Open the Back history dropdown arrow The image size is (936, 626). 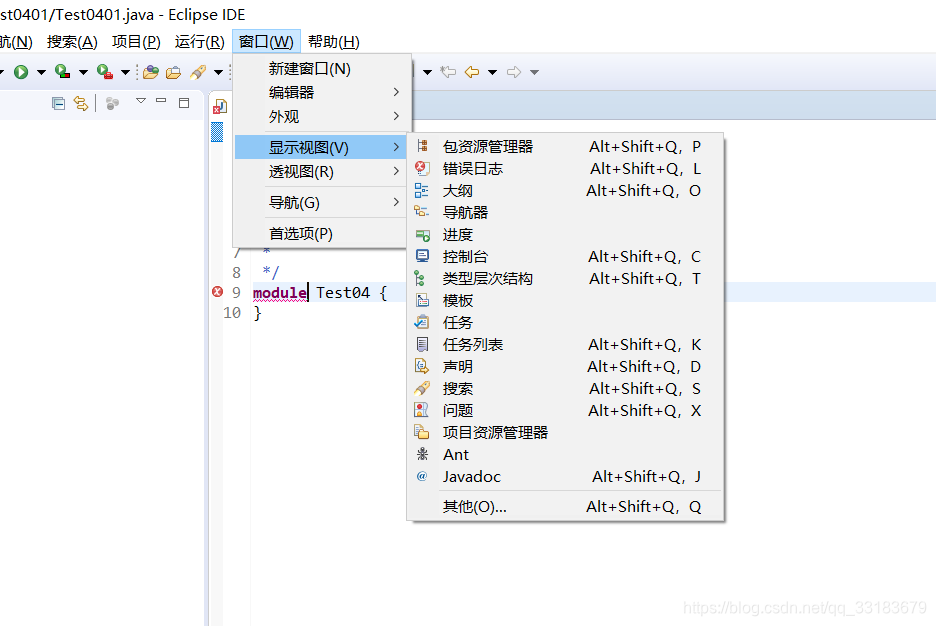click(x=492, y=73)
